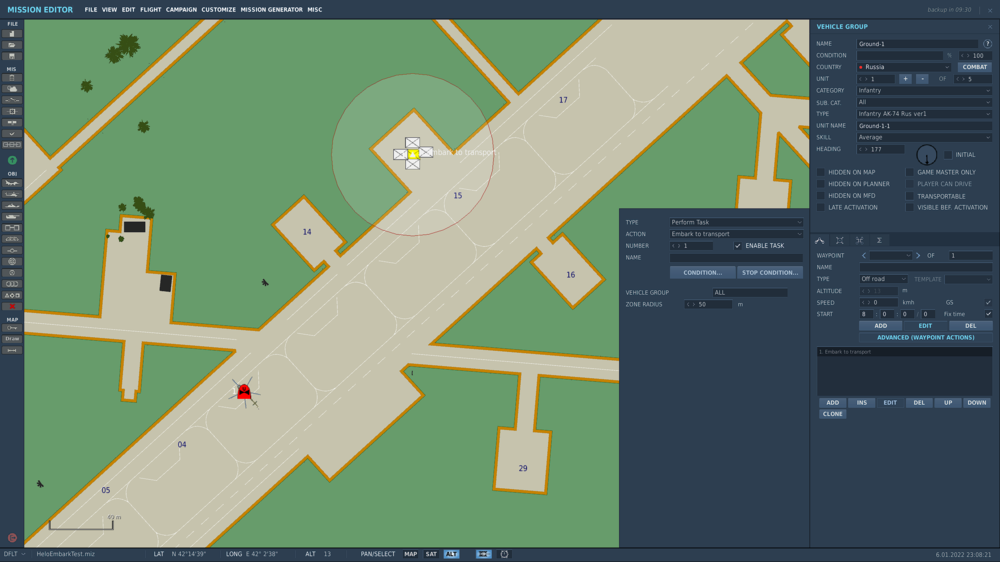Open task Type dropdown Perform Task
1000x562 pixels.
tap(736, 222)
